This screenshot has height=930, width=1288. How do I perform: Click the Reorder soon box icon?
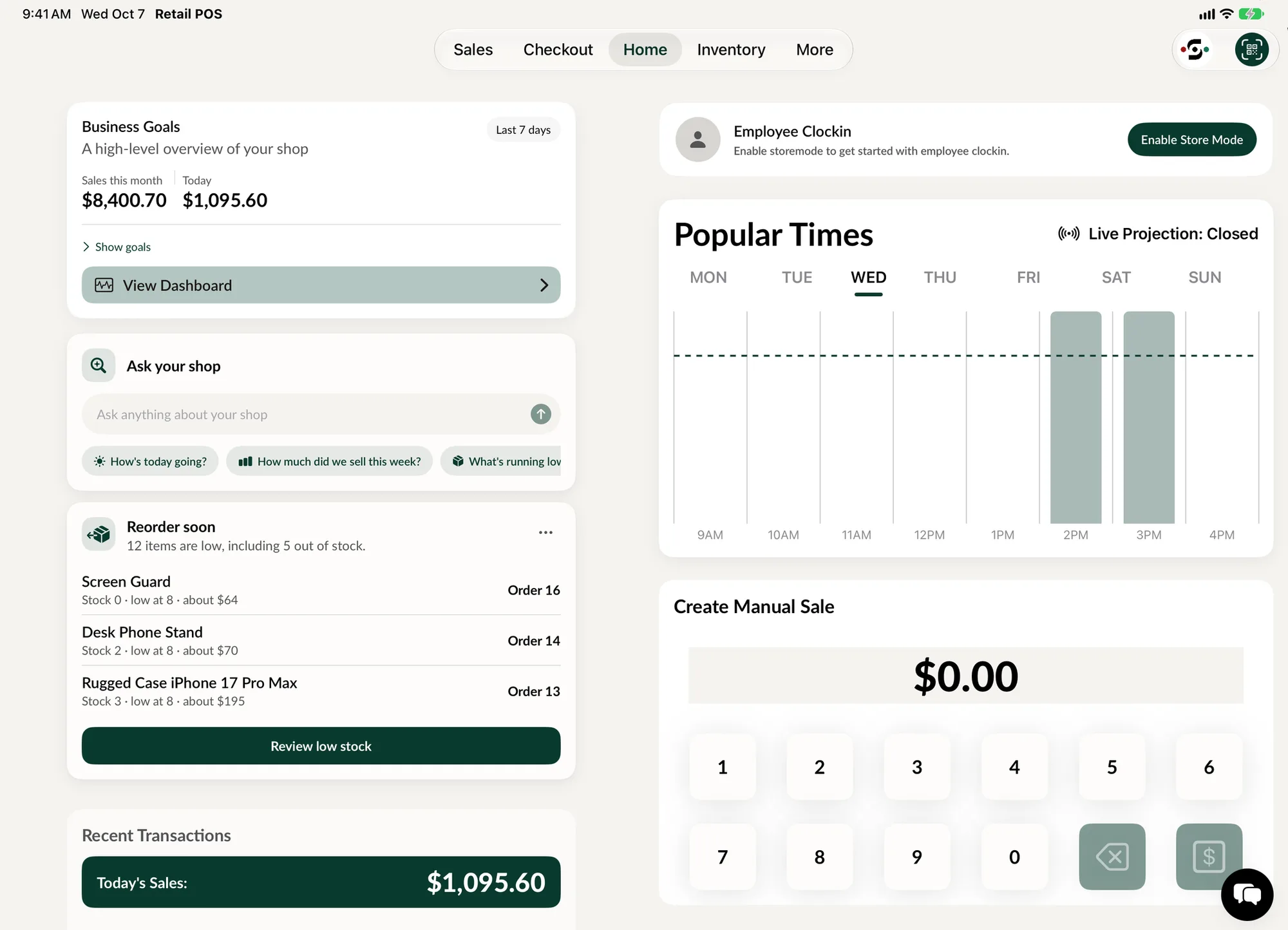99,534
